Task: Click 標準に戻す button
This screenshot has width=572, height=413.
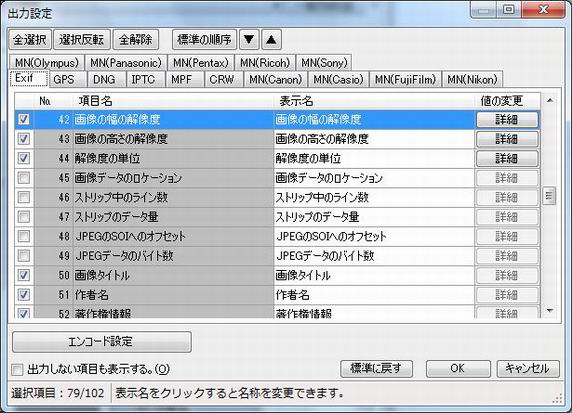Action: pyautogui.click(x=376, y=368)
